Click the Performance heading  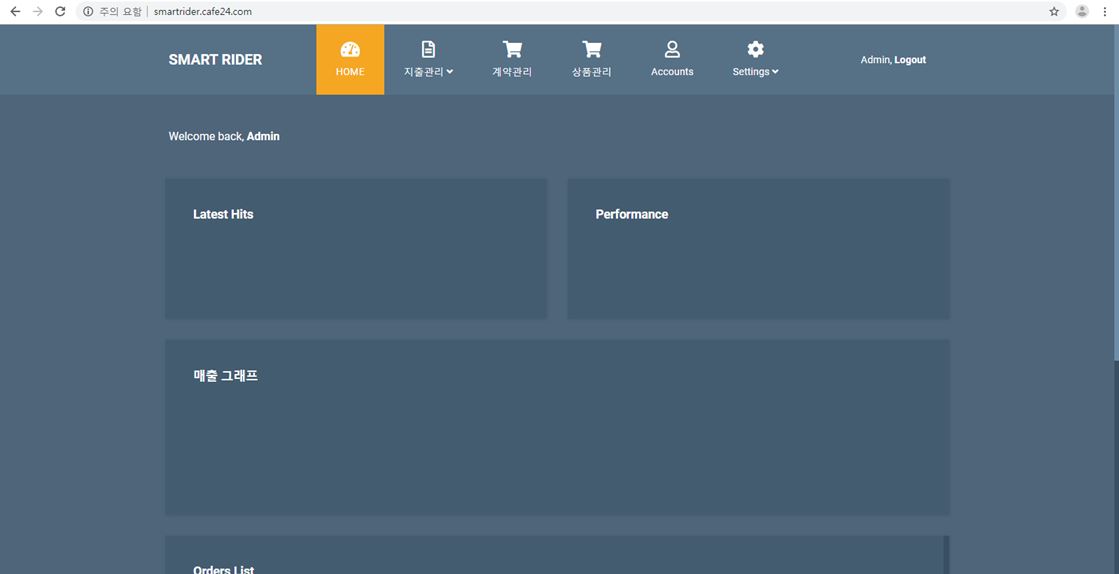(x=632, y=214)
